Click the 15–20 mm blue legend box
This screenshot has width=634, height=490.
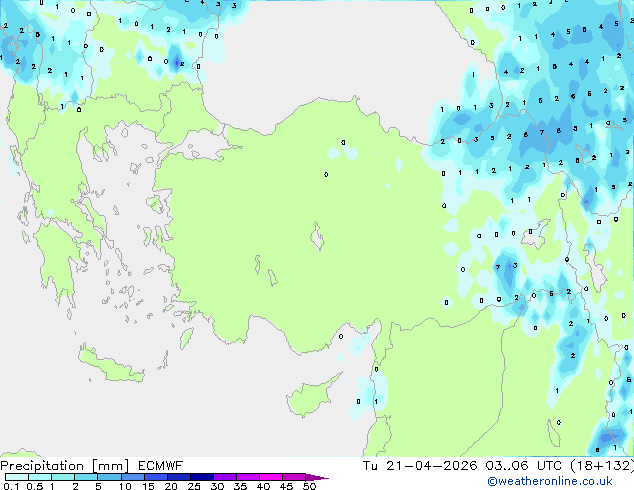[155, 477]
